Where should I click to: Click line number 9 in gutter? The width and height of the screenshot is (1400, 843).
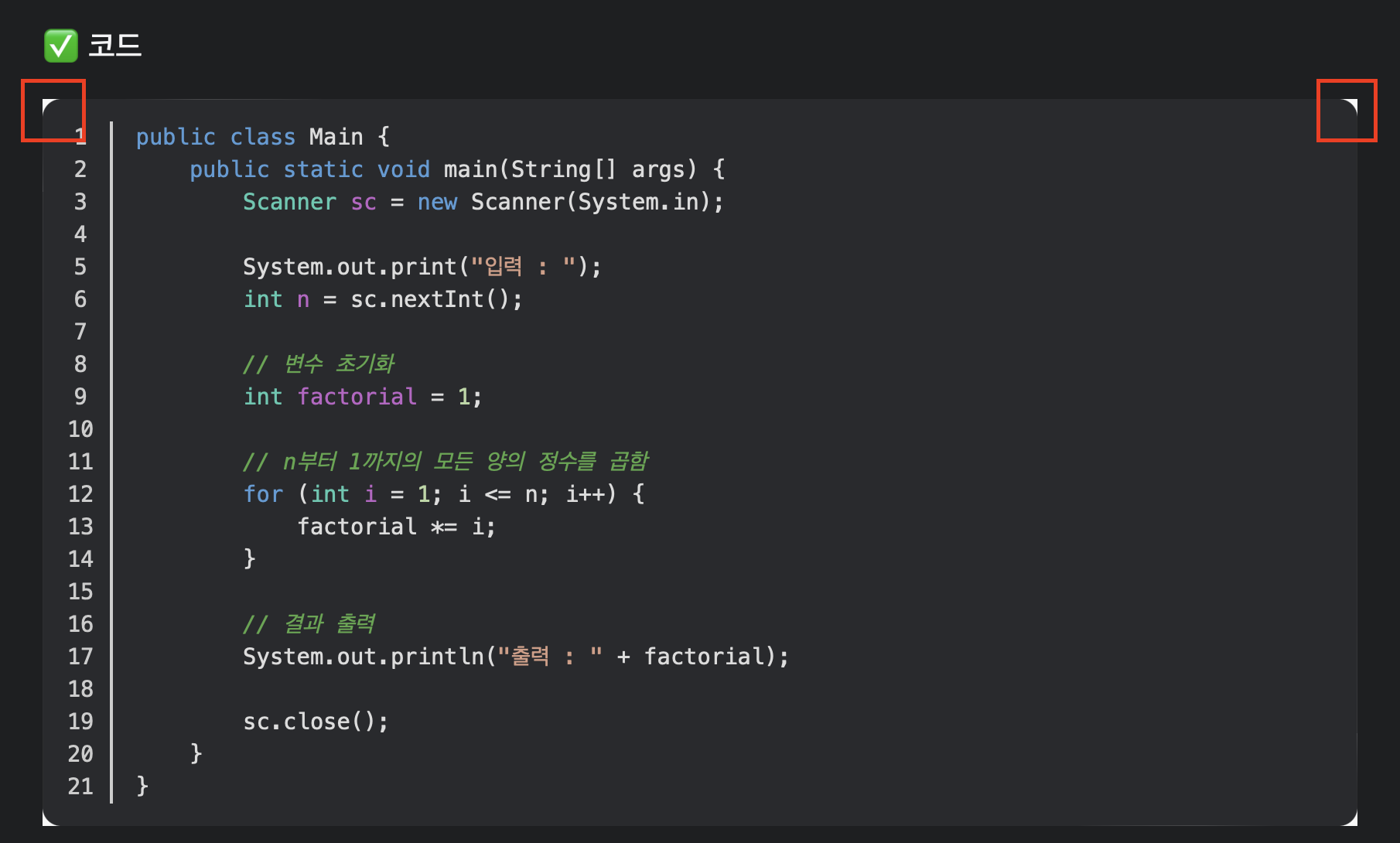80,397
